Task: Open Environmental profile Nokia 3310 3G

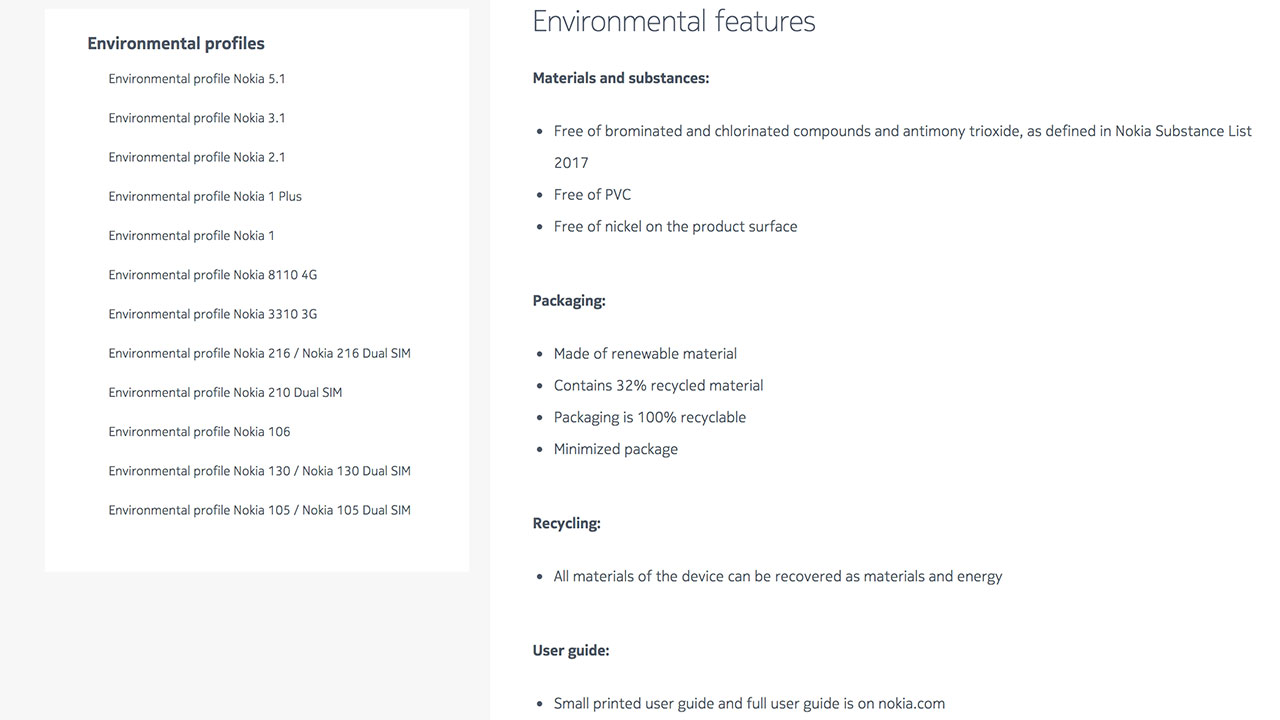Action: click(213, 314)
